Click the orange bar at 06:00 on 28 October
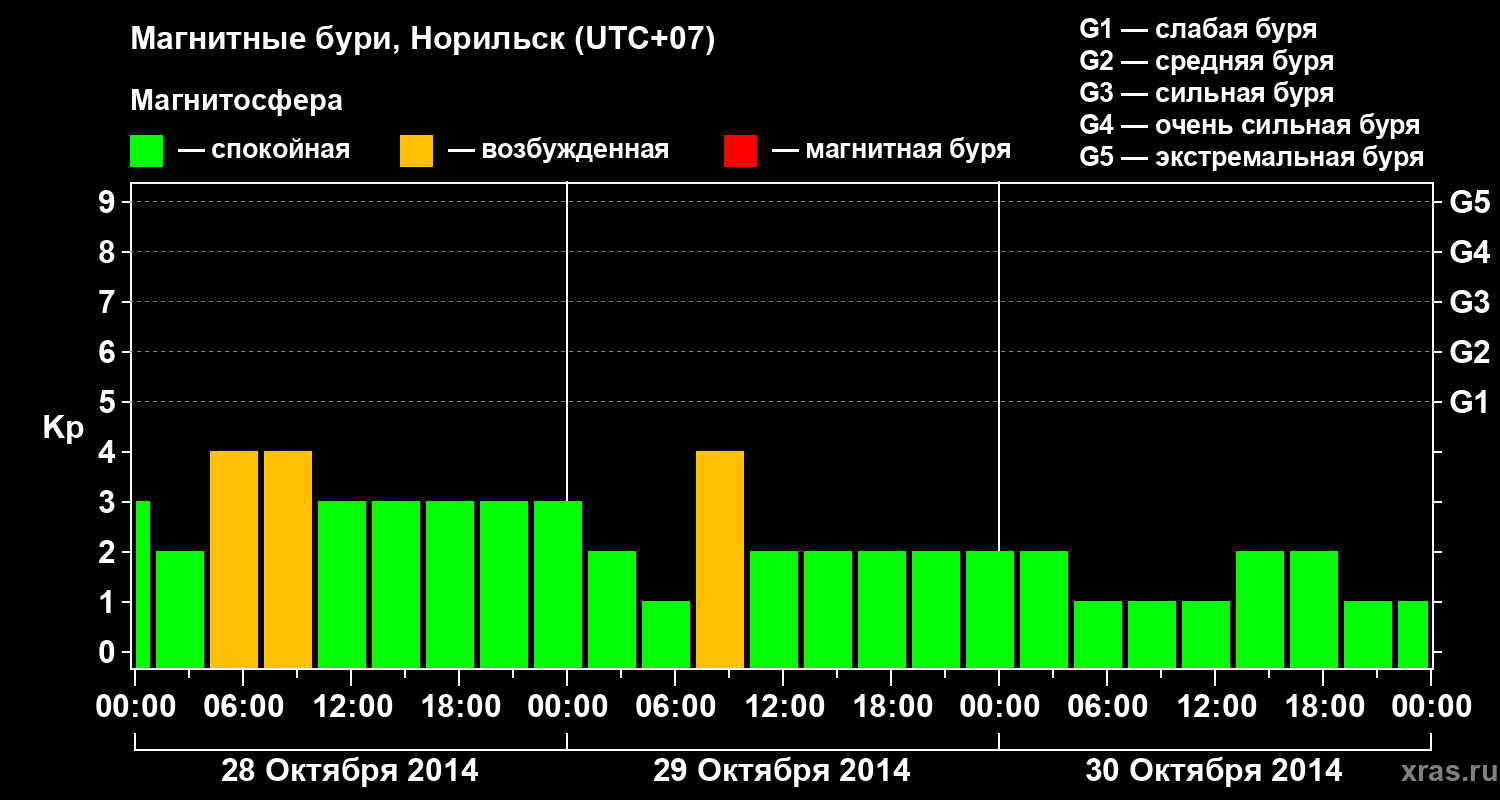The width and height of the screenshot is (1500, 800). [234, 559]
